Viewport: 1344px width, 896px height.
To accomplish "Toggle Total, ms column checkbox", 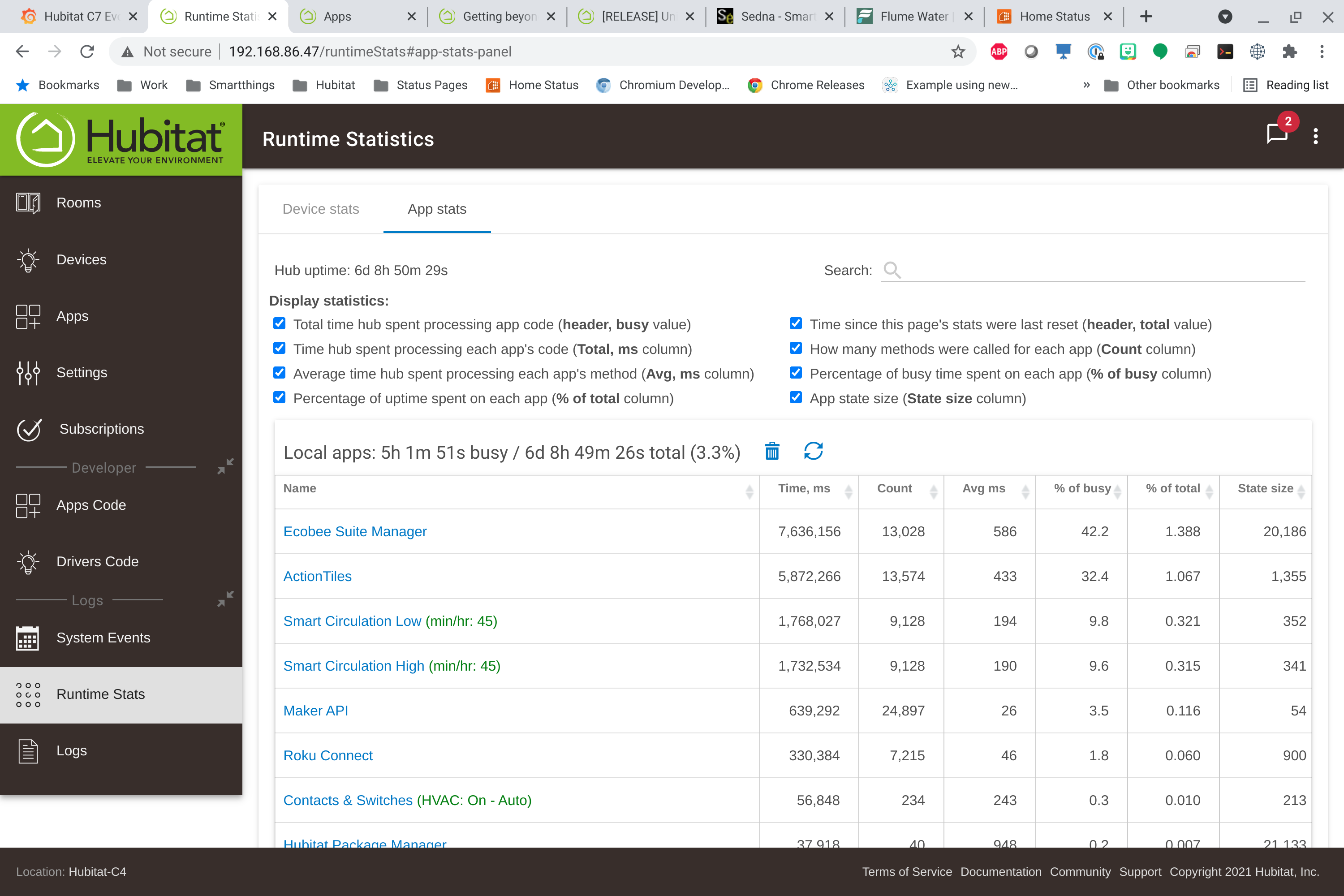I will click(280, 349).
